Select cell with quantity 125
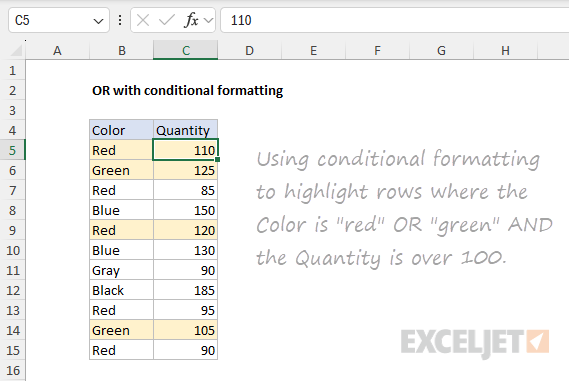This screenshot has width=569, height=381. tap(185, 170)
